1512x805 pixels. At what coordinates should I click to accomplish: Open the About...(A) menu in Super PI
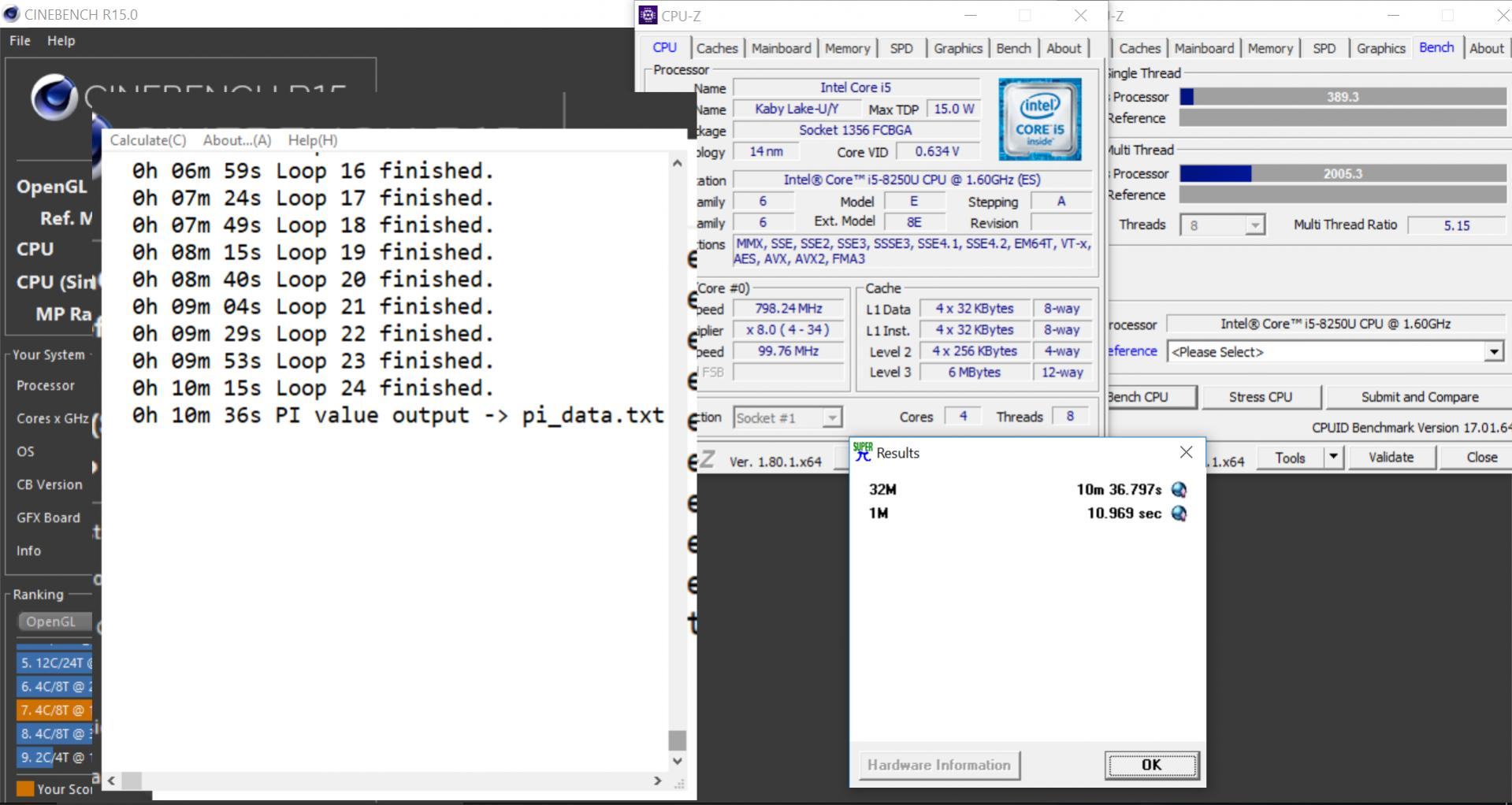[x=237, y=140]
